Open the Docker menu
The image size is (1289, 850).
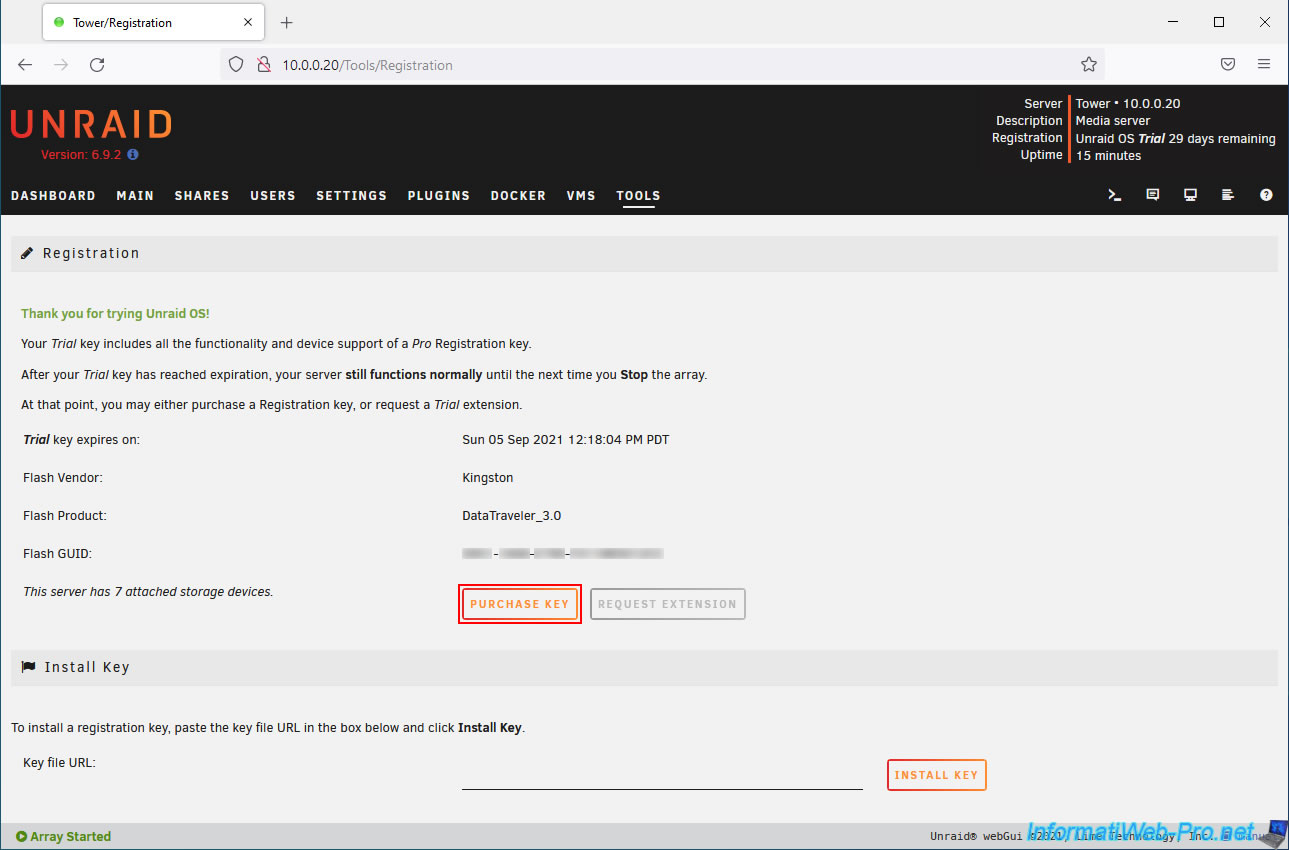tap(518, 196)
